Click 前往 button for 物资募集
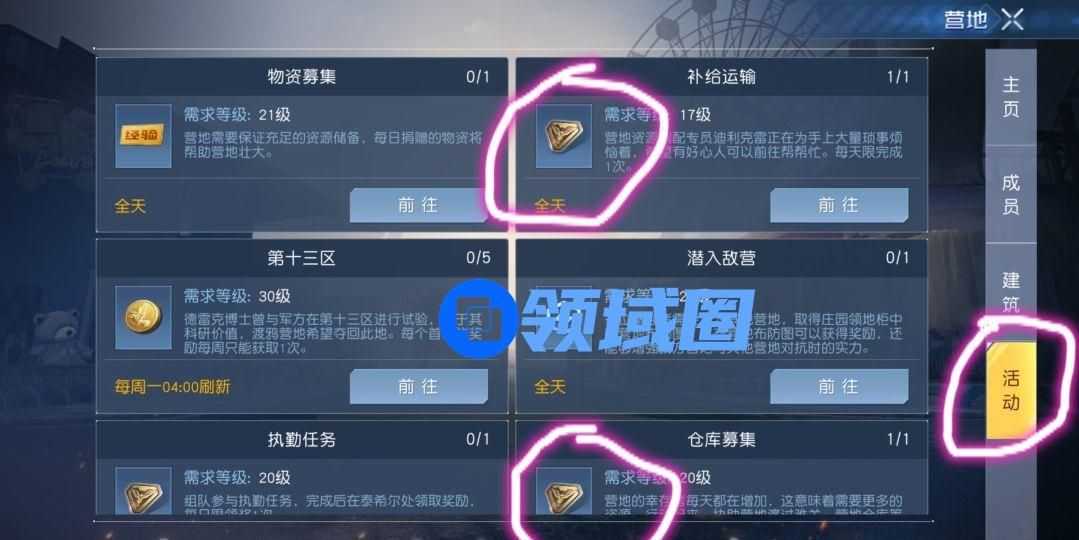1079x540 pixels. tap(418, 205)
